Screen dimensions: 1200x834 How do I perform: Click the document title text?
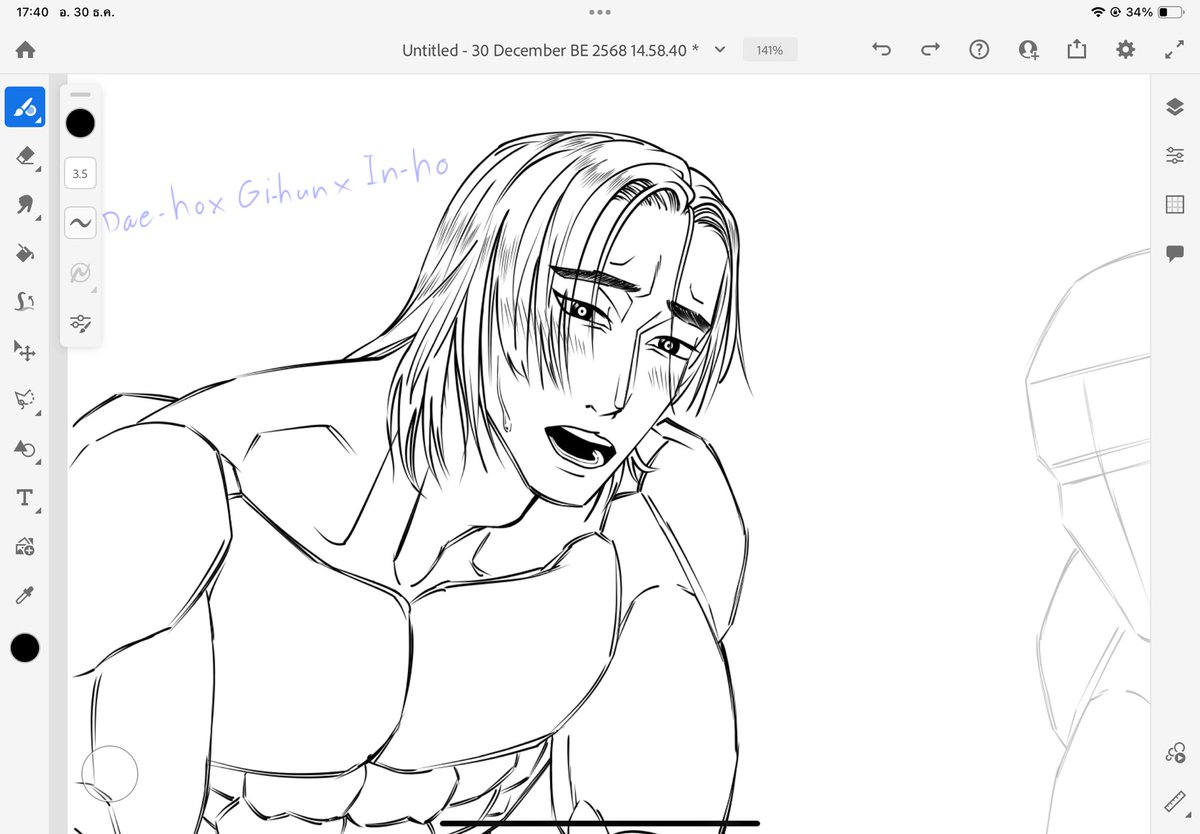[x=551, y=50]
